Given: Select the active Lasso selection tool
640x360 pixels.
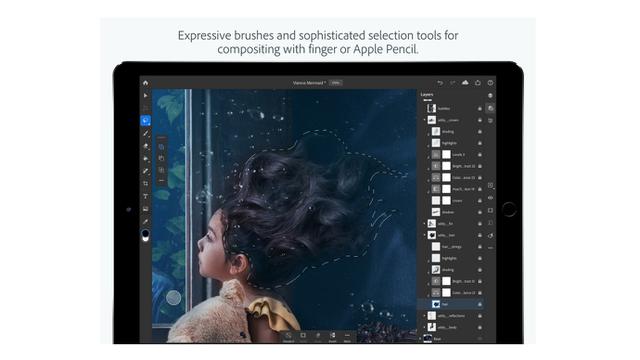Looking at the screenshot, I should pos(146,120).
